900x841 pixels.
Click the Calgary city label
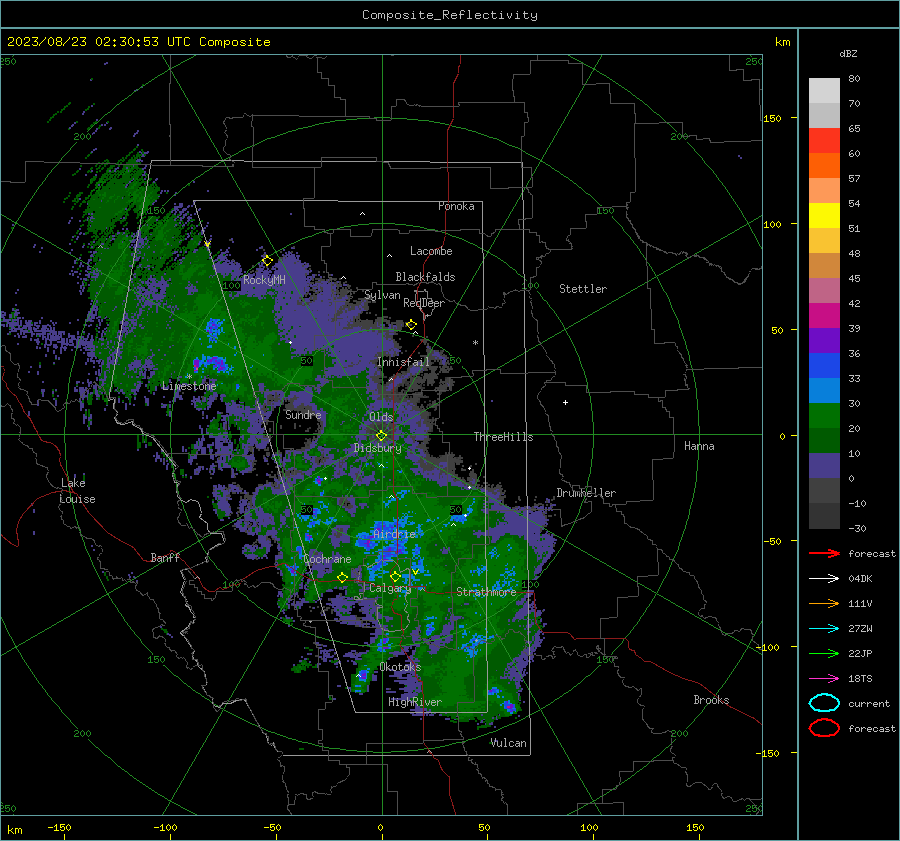click(390, 588)
